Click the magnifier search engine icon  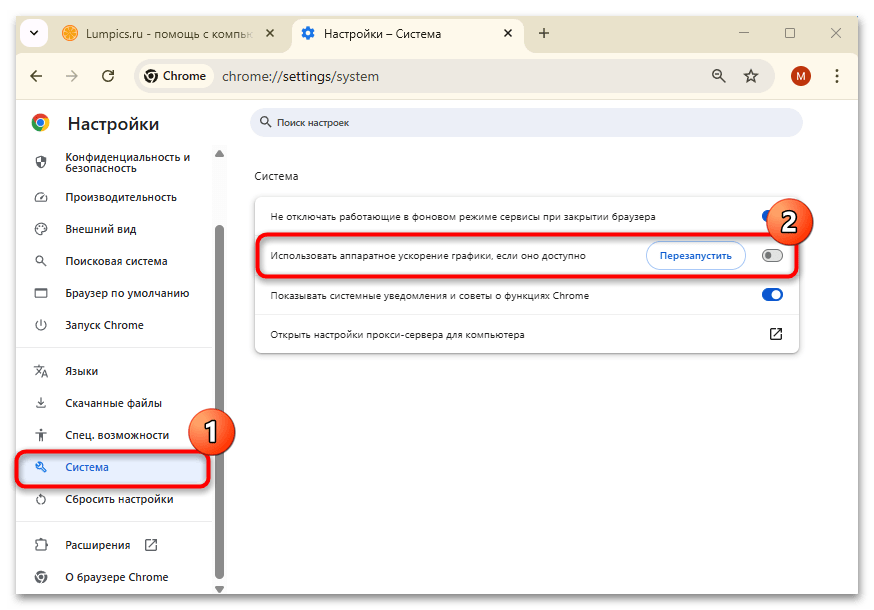41,261
